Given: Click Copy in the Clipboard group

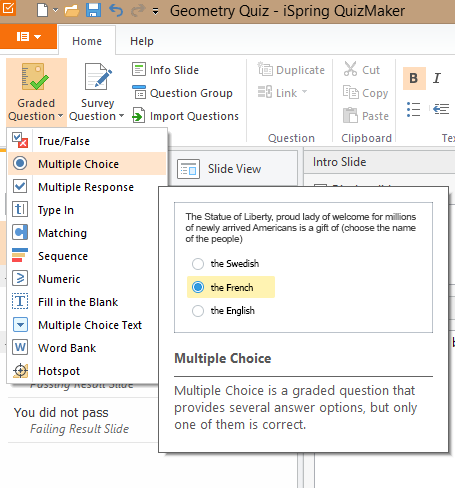Looking at the screenshot, I should click(x=366, y=93).
